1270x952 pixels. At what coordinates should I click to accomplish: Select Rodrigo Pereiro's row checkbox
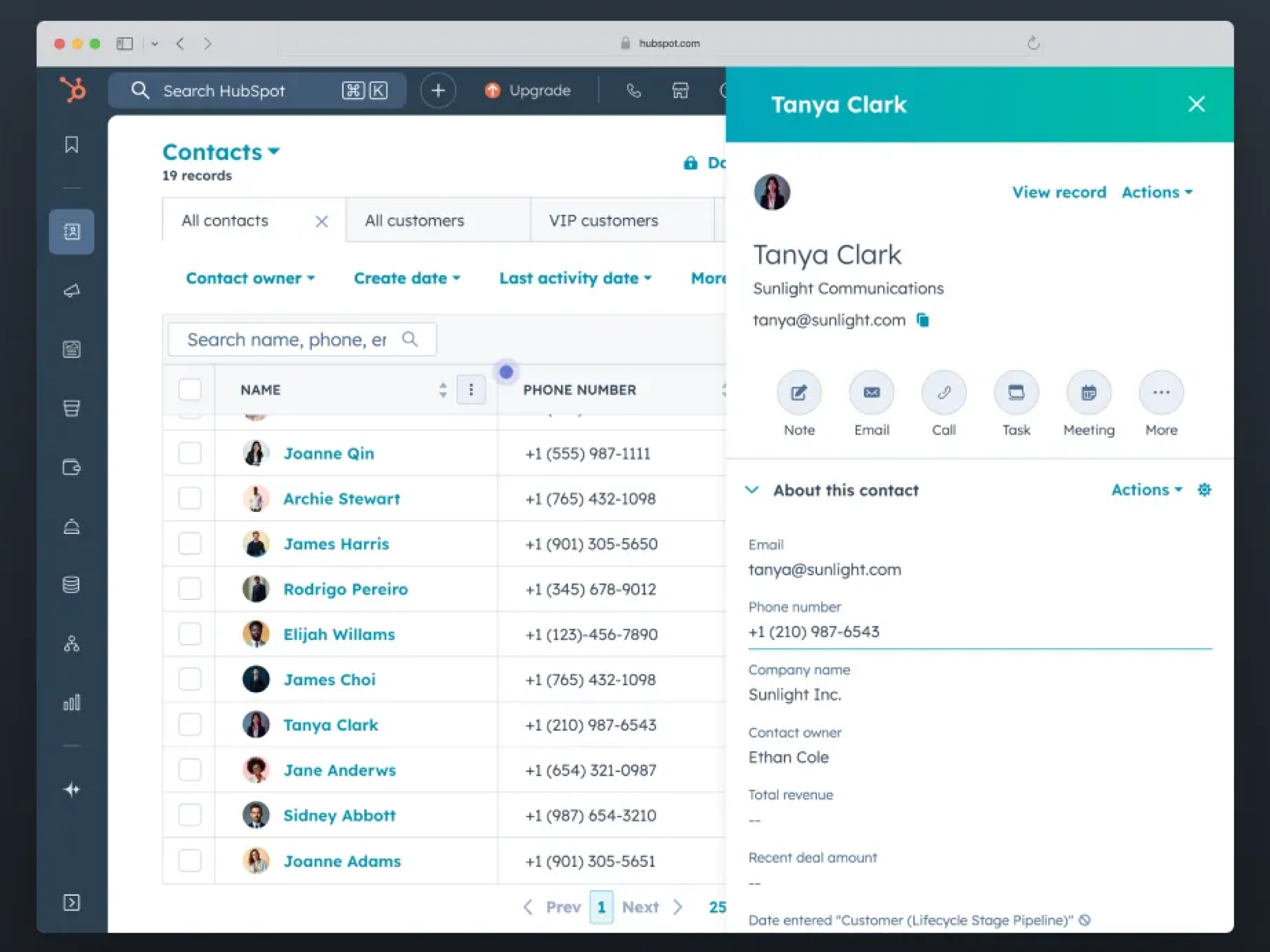(x=190, y=589)
